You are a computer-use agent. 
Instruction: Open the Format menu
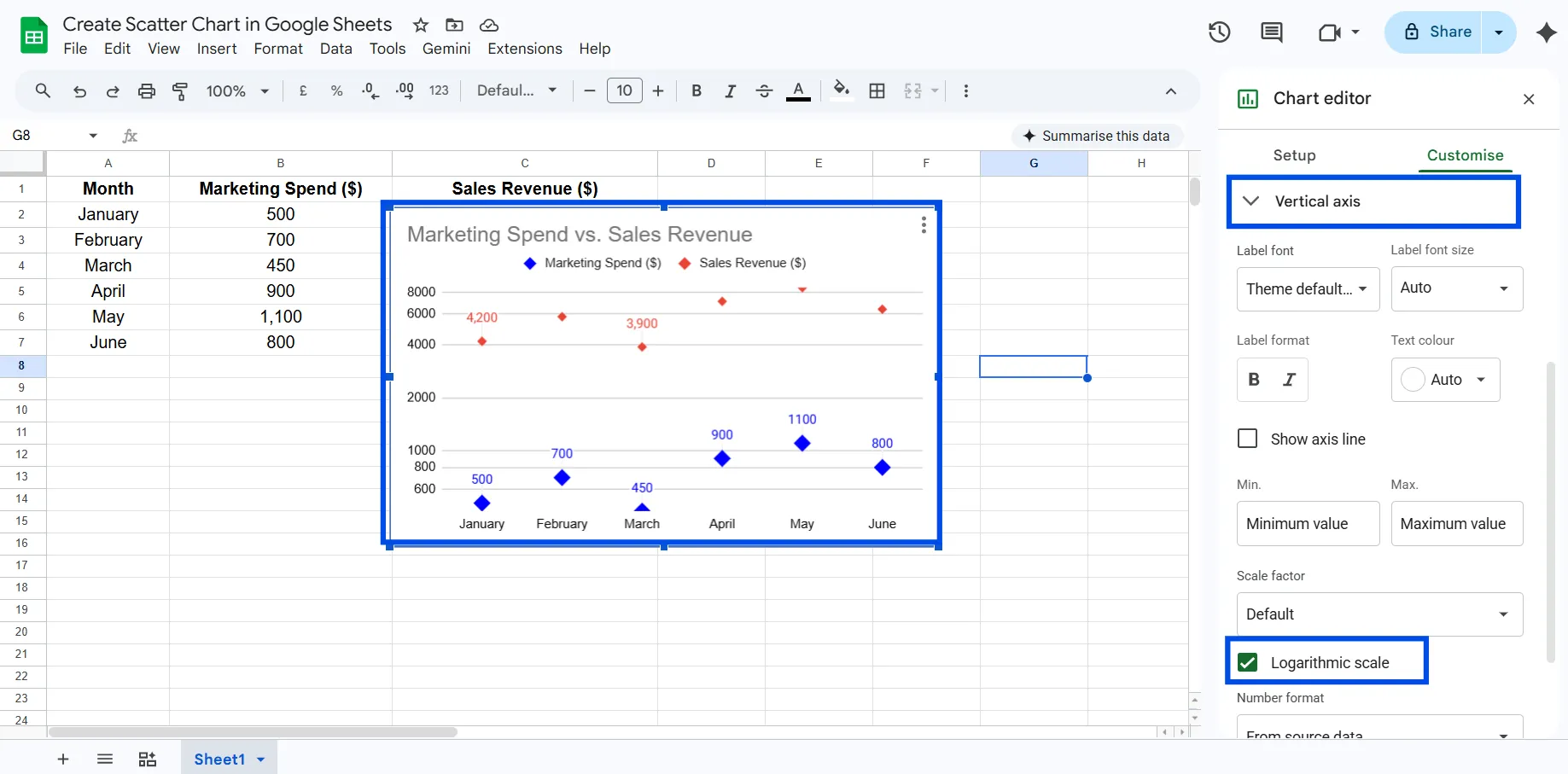[x=278, y=49]
